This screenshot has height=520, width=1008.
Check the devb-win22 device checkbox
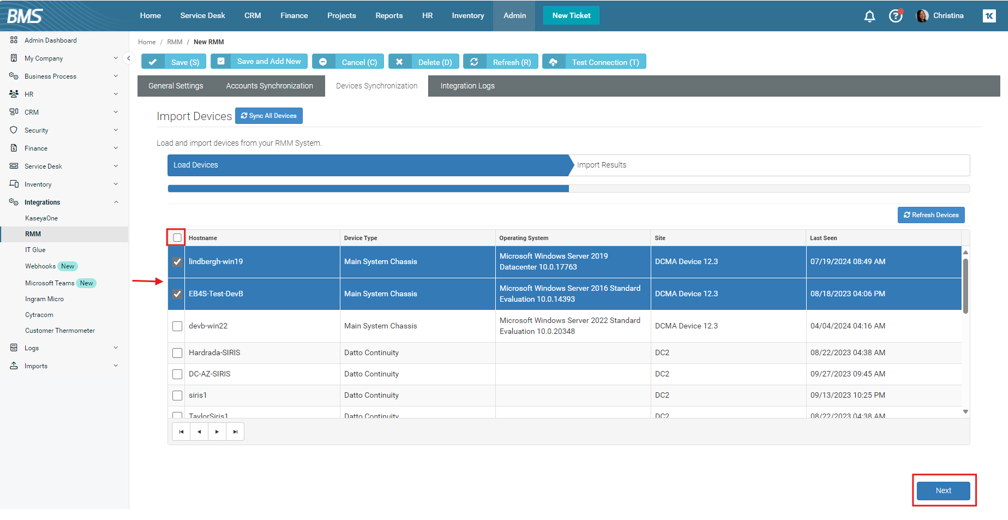click(177, 326)
